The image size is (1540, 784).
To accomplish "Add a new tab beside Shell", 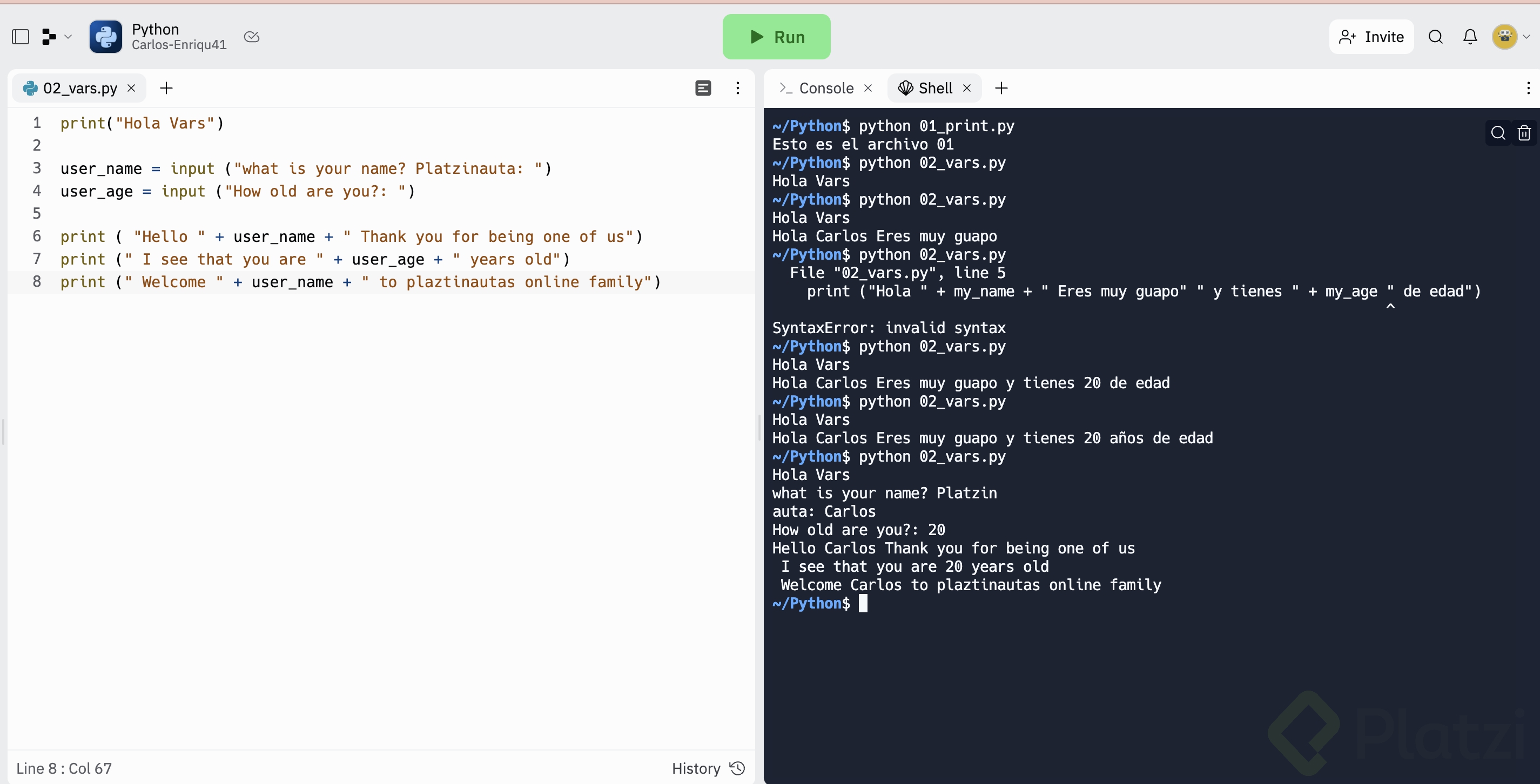I will coord(1001,89).
